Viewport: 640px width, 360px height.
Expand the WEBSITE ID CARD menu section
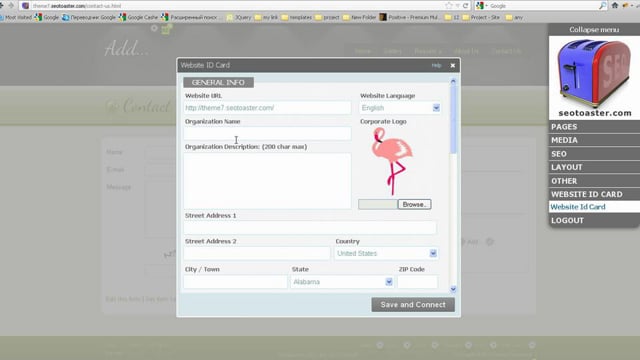pos(594,194)
